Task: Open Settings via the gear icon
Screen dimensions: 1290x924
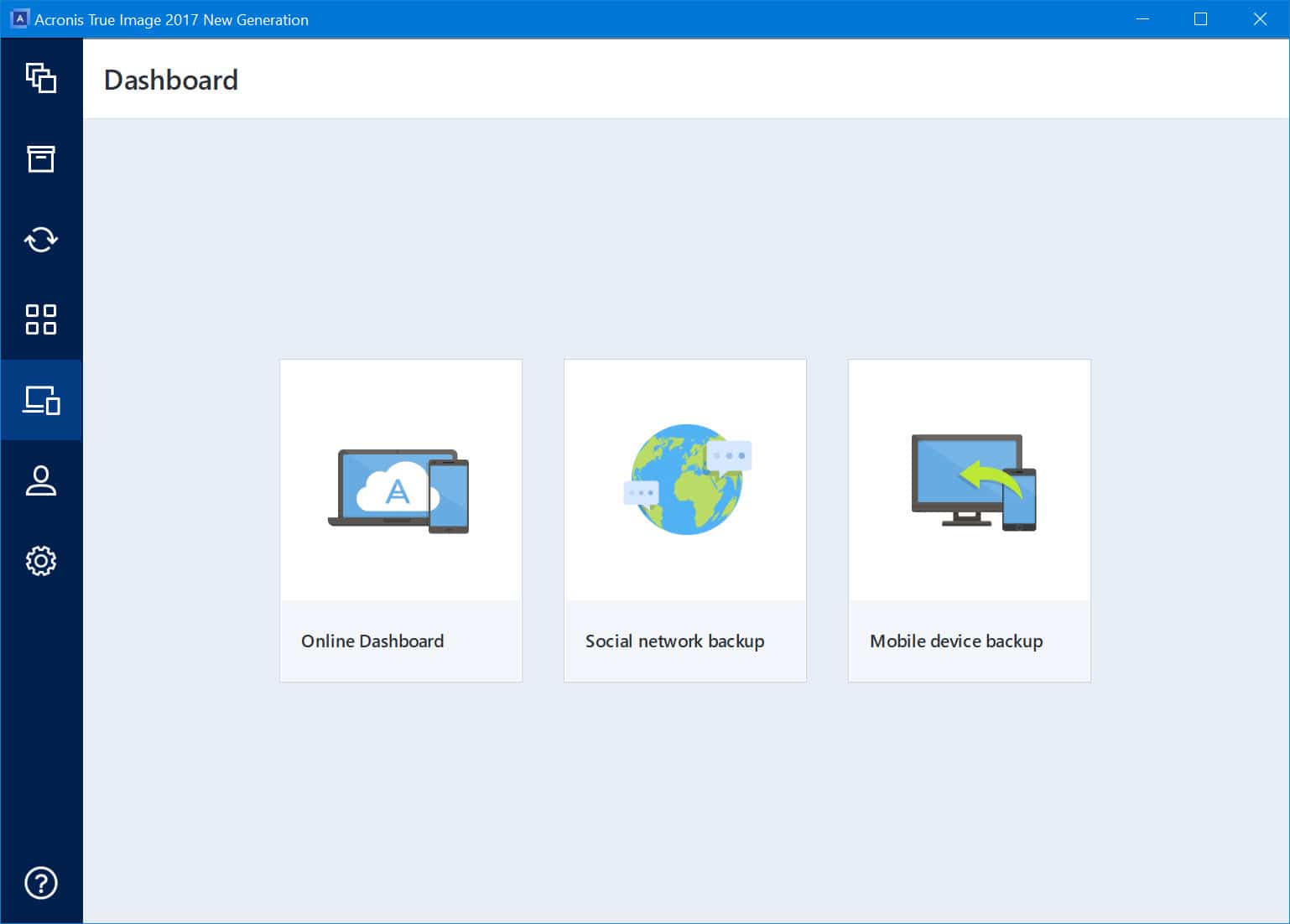Action: coord(40,561)
